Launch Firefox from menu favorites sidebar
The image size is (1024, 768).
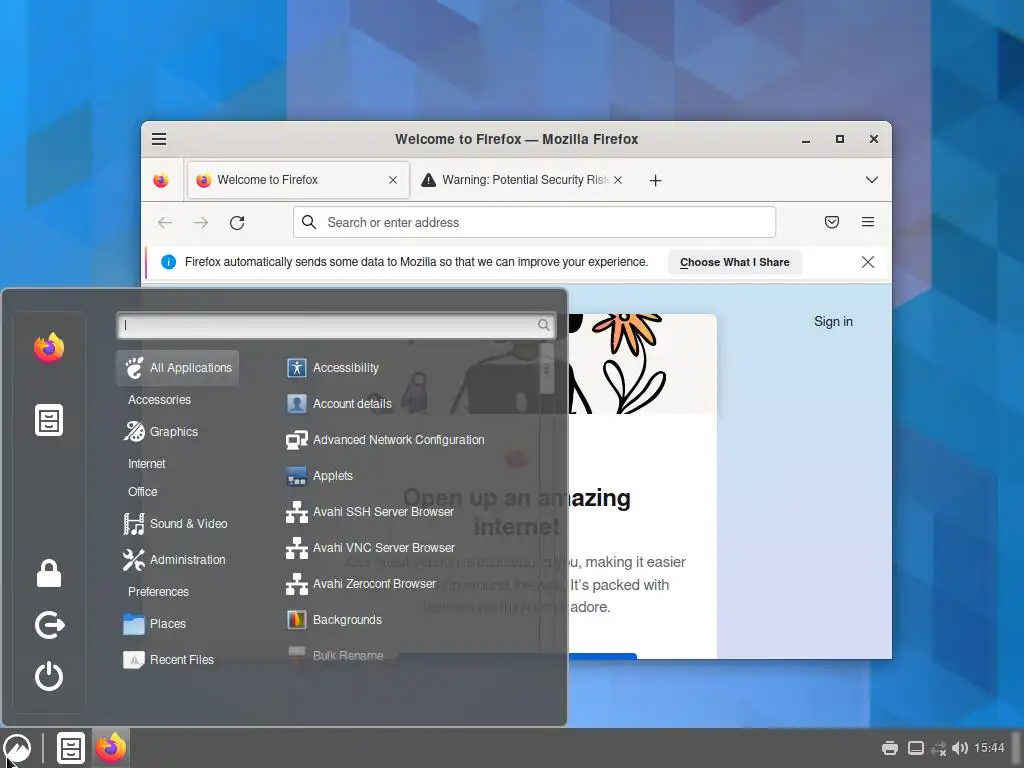[x=49, y=347]
